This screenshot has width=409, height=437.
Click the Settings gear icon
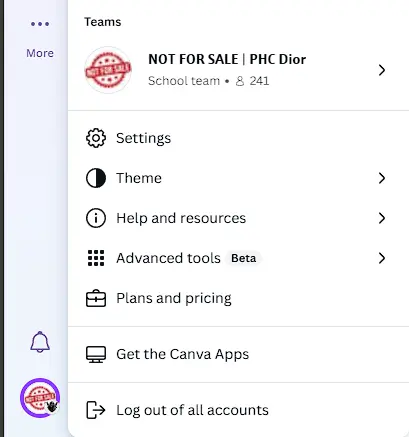96,138
